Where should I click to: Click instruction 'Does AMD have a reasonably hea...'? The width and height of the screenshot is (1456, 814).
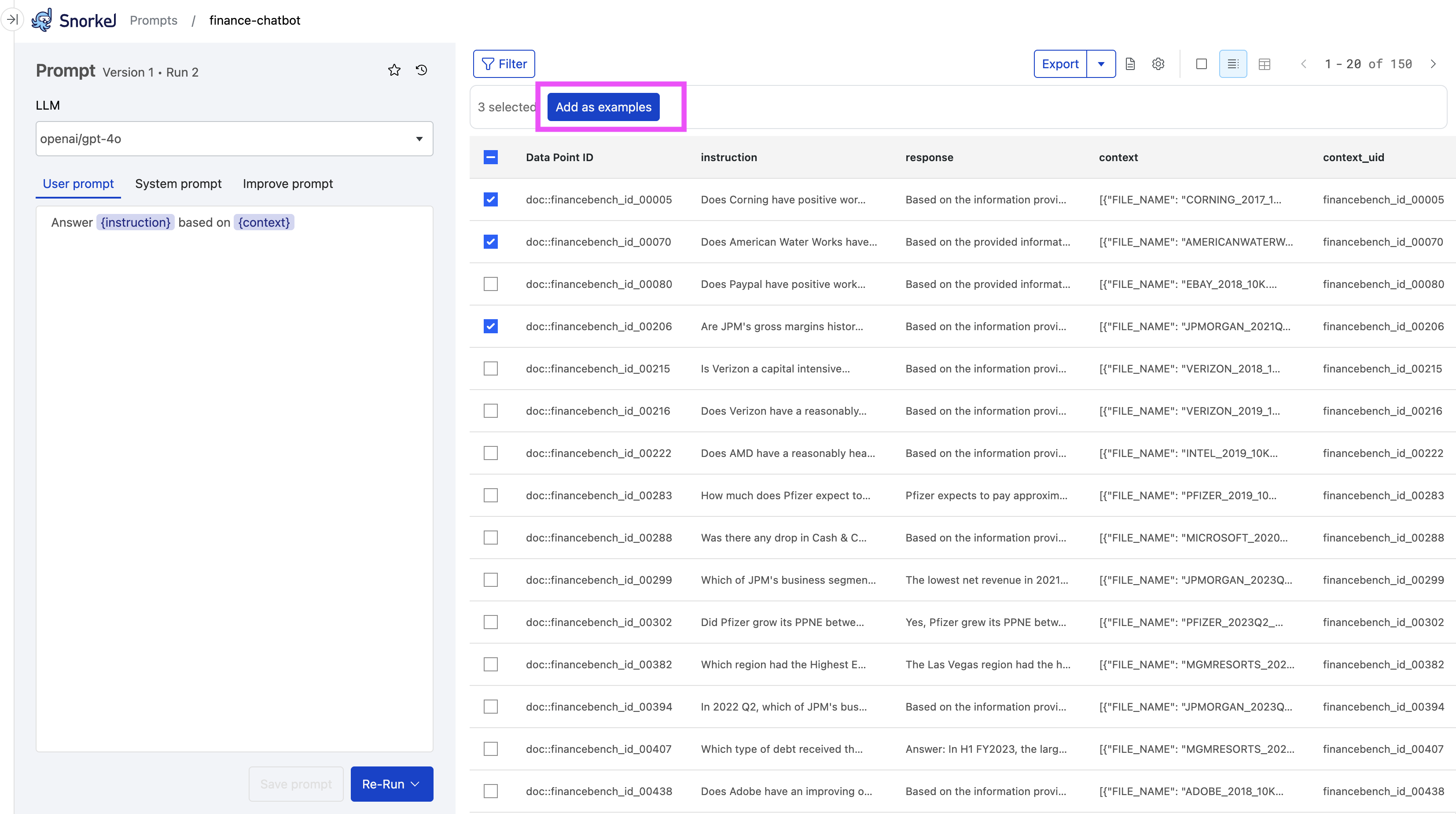787,453
